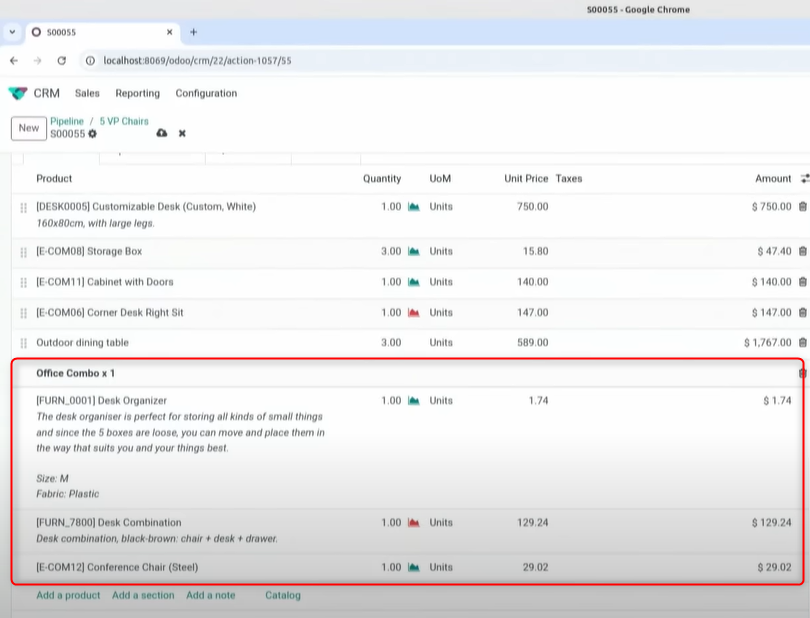Viewport: 810px width, 618px height.
Task: Click the Amount column header
Action: [773, 179]
